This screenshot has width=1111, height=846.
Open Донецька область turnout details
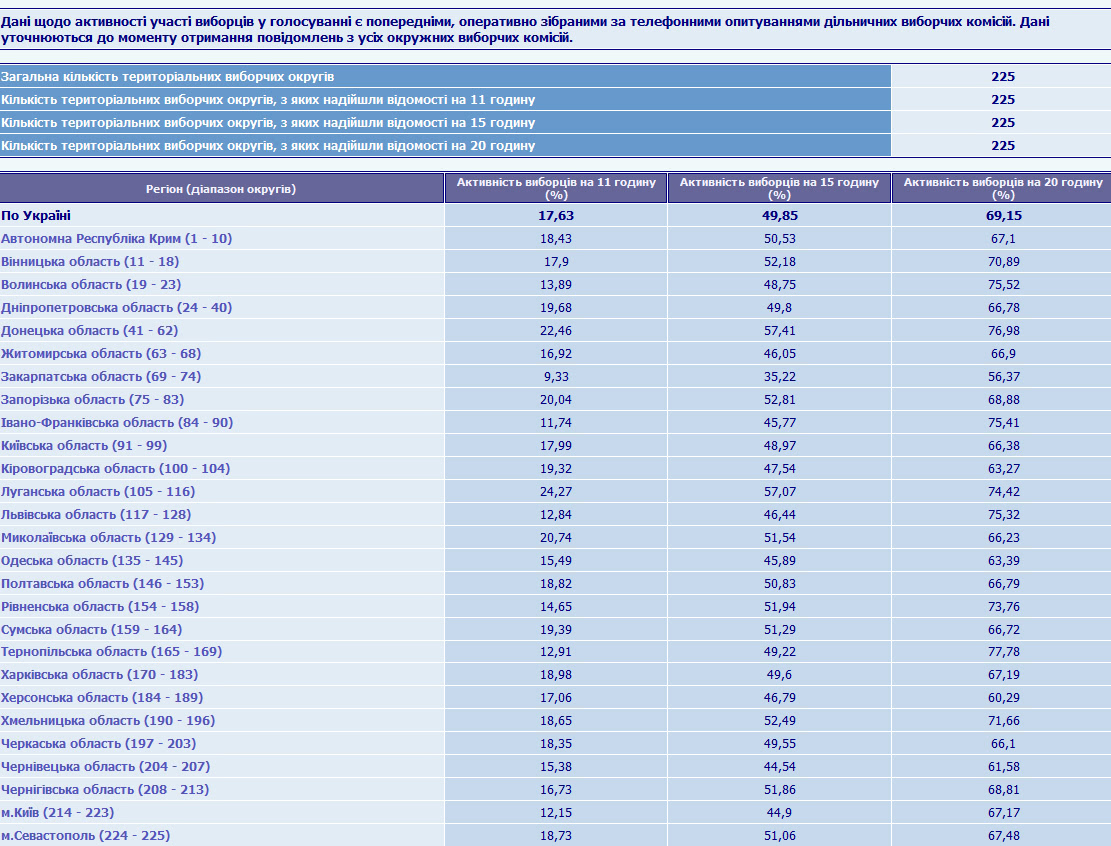89,331
